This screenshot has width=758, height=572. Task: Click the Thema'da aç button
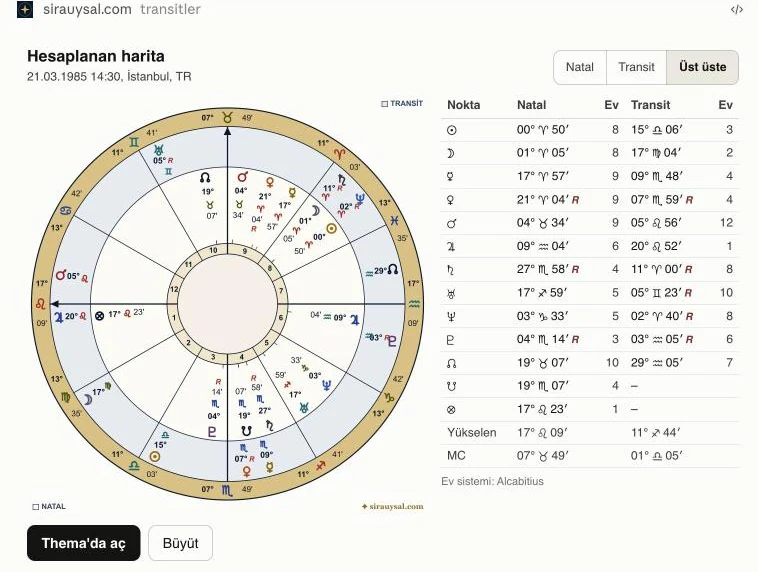84,543
